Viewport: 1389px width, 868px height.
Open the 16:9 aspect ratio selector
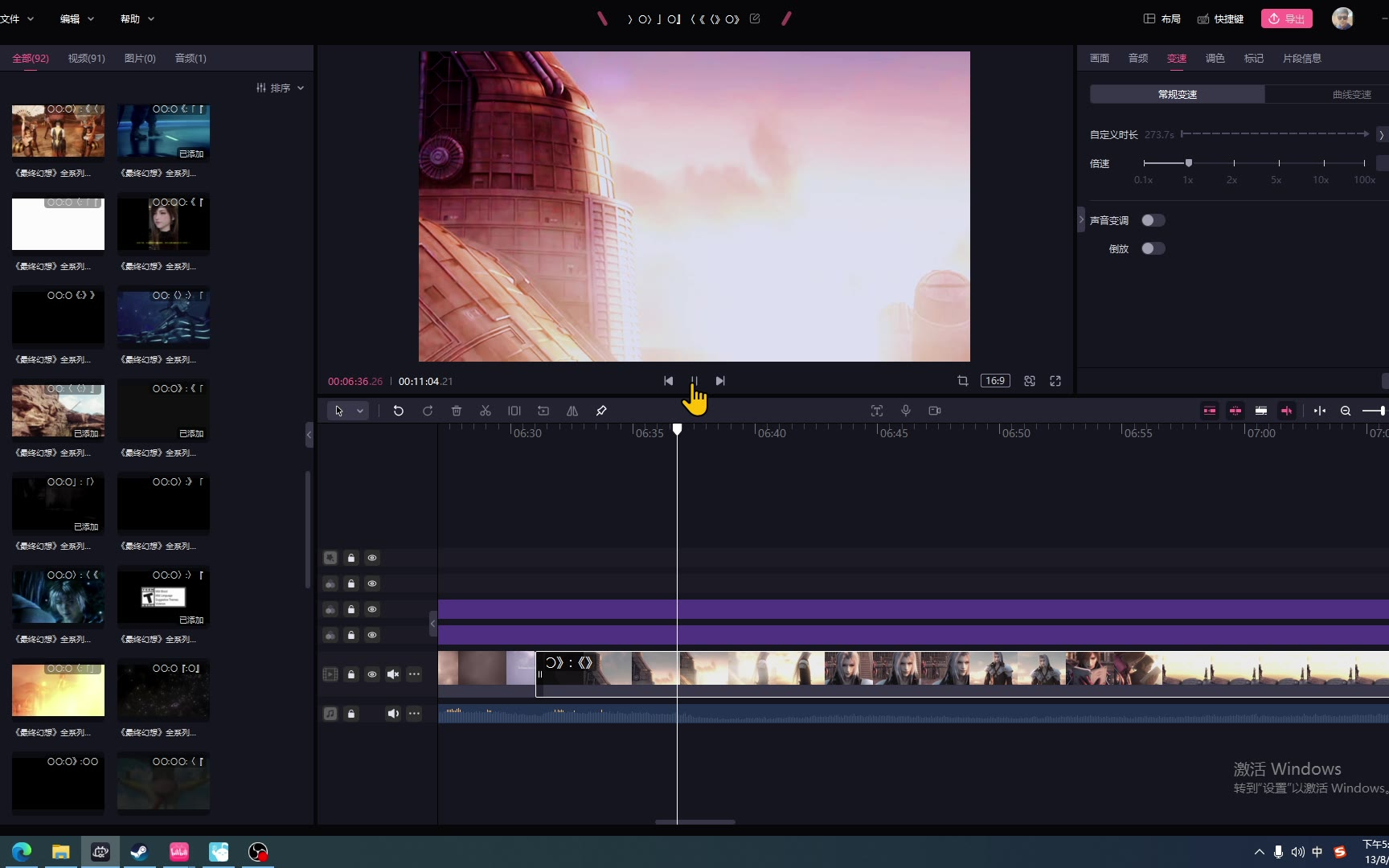point(995,381)
